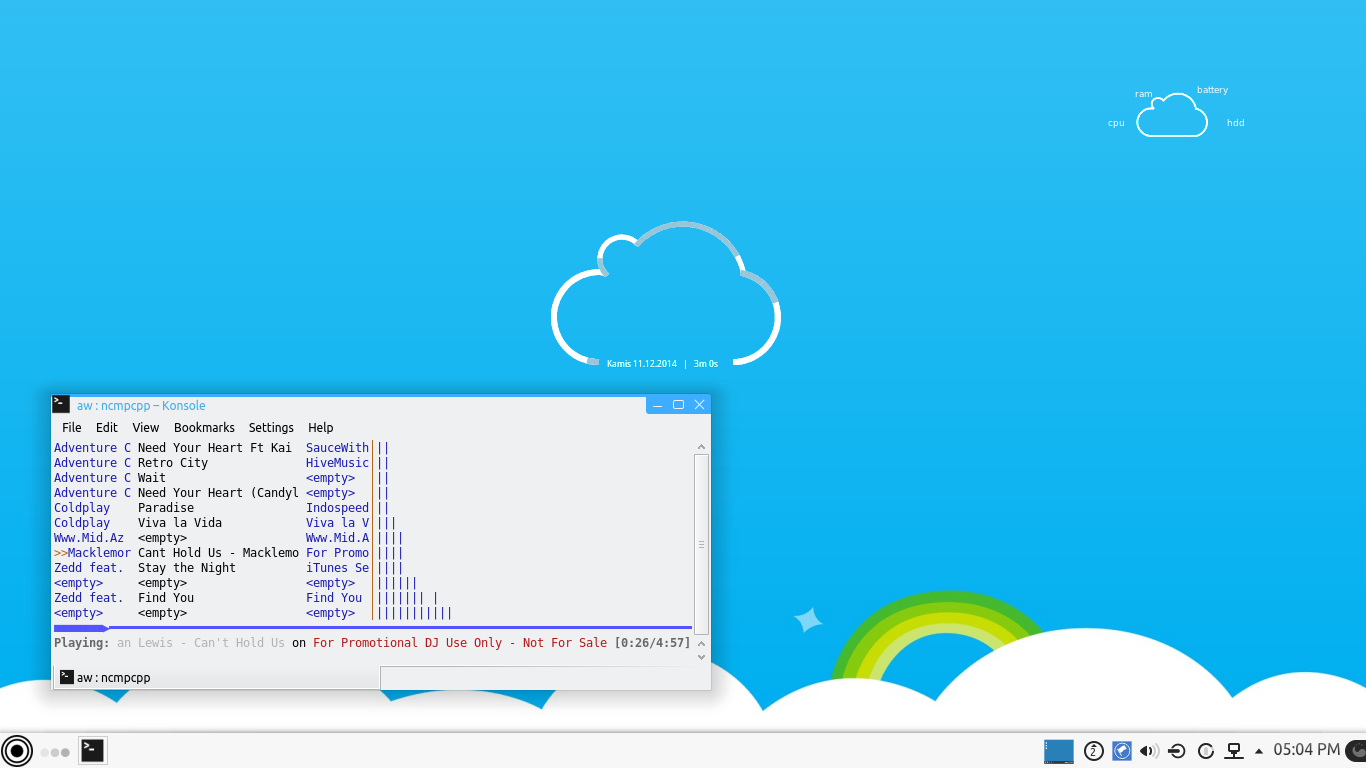Click the activities dots icon in taskbar

click(55, 752)
